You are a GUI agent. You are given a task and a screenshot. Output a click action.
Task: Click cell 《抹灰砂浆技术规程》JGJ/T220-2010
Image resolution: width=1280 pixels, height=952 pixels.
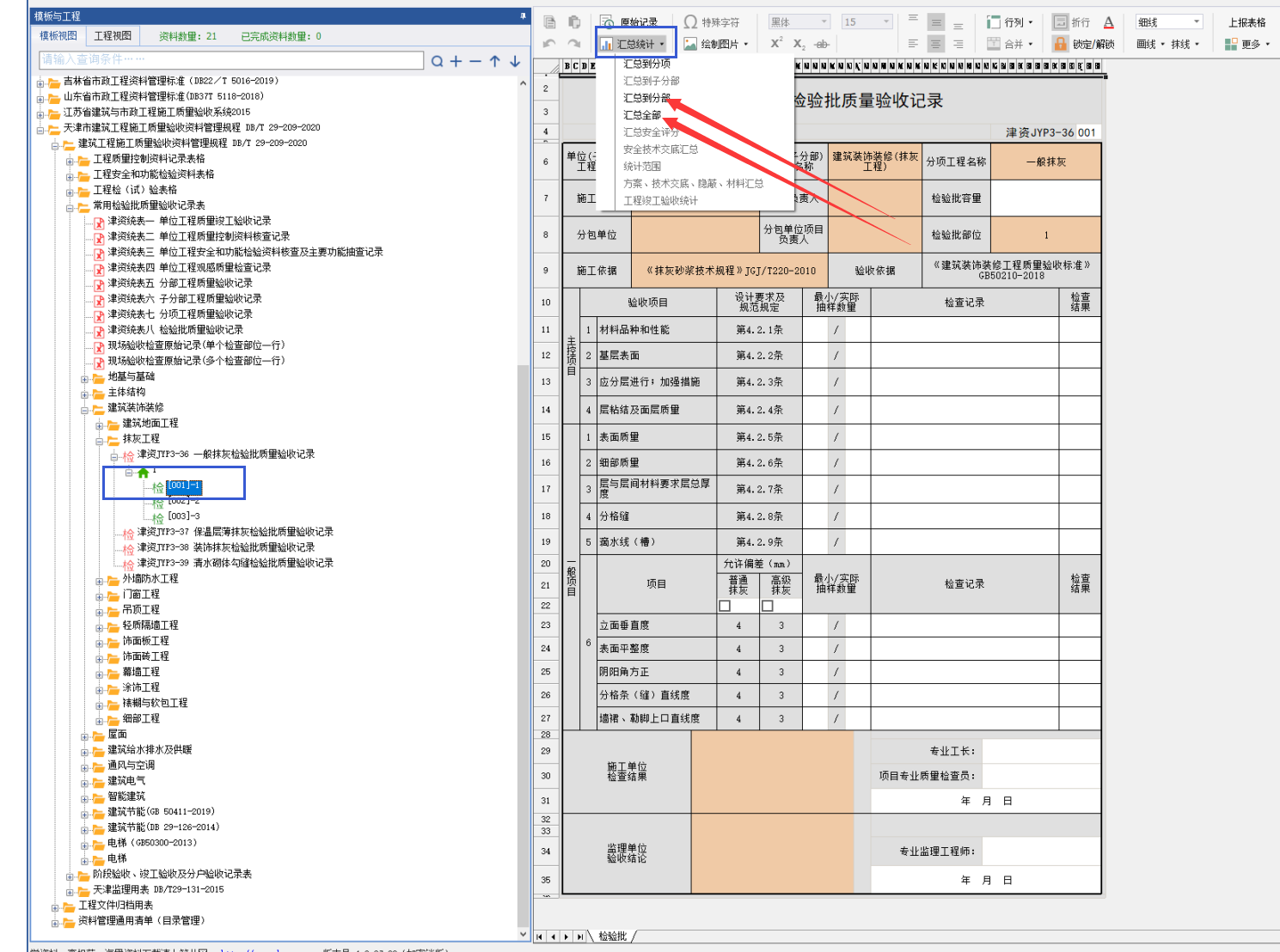tap(730, 271)
